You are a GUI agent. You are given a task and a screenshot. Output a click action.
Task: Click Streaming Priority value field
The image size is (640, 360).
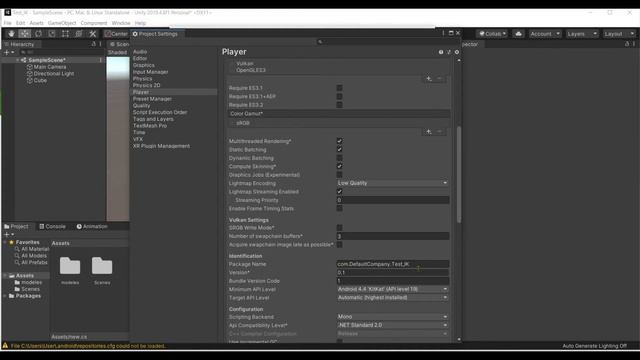(393, 200)
